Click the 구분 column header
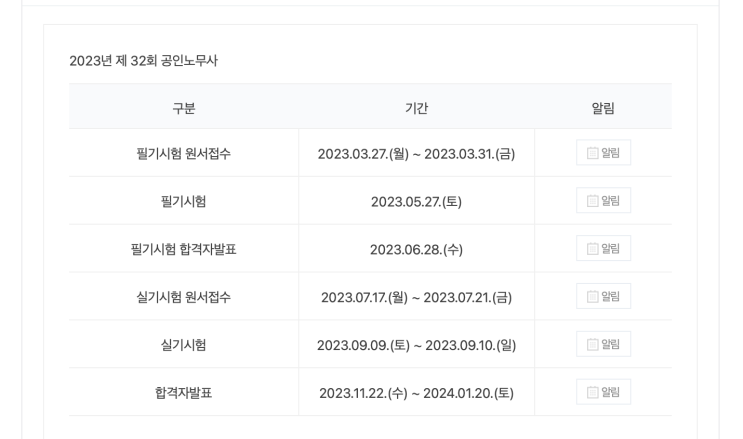Viewport: 743px width, 439px height. pyautogui.click(x=183, y=108)
